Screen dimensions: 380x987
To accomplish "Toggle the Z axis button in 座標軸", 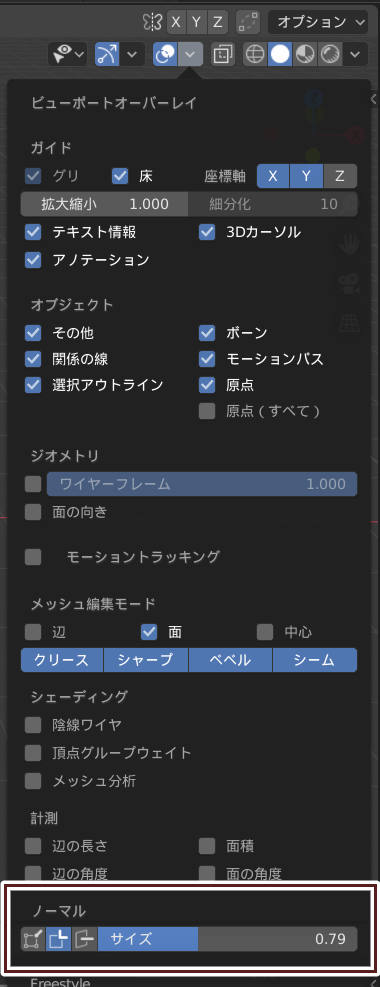I will coord(340,176).
